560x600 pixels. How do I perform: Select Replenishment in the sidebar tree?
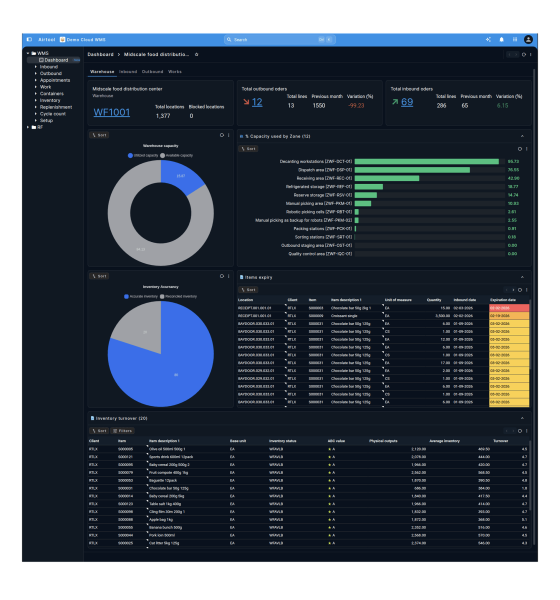56,107
